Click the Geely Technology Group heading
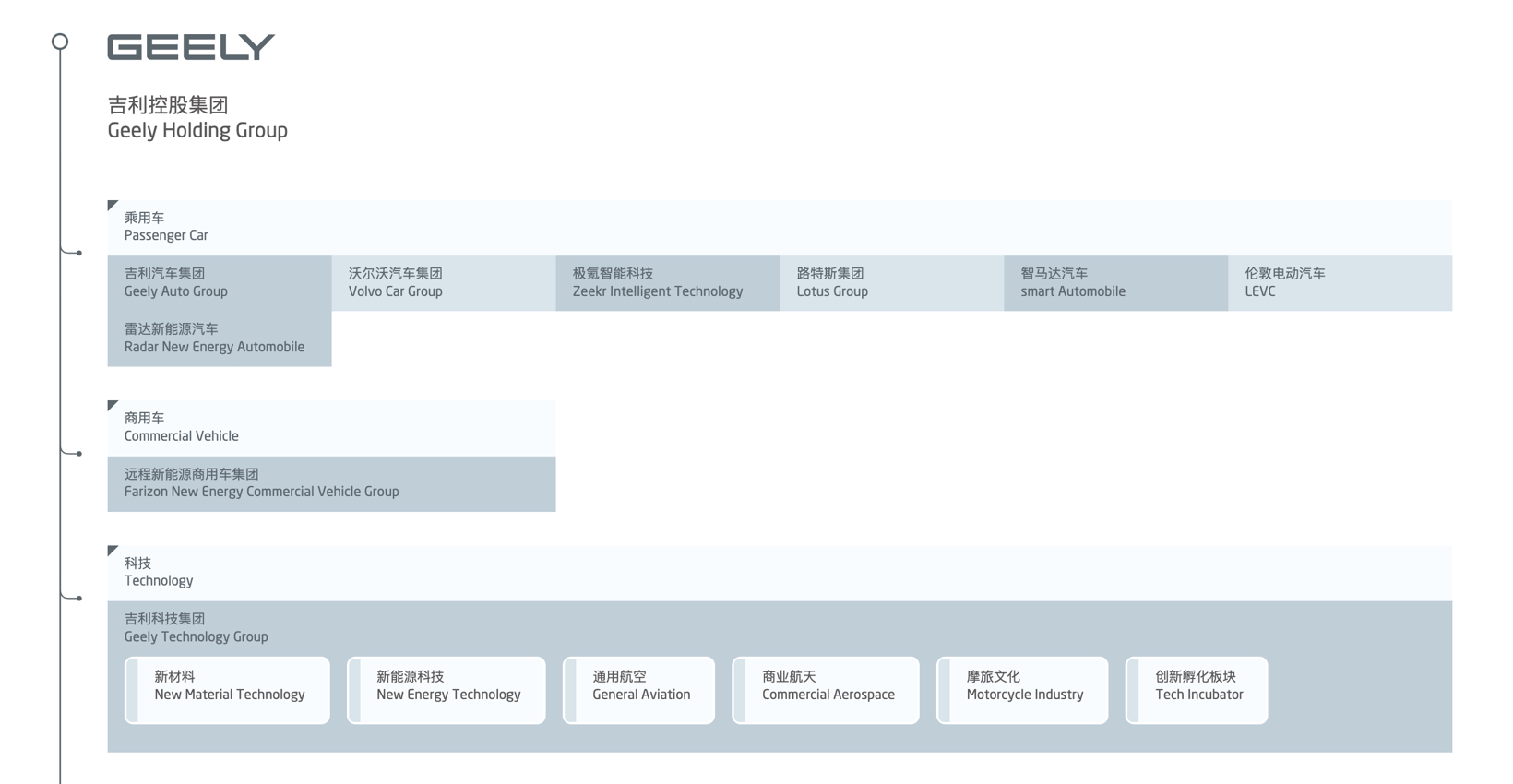Screen dimensions: 1513x784 tap(196, 628)
